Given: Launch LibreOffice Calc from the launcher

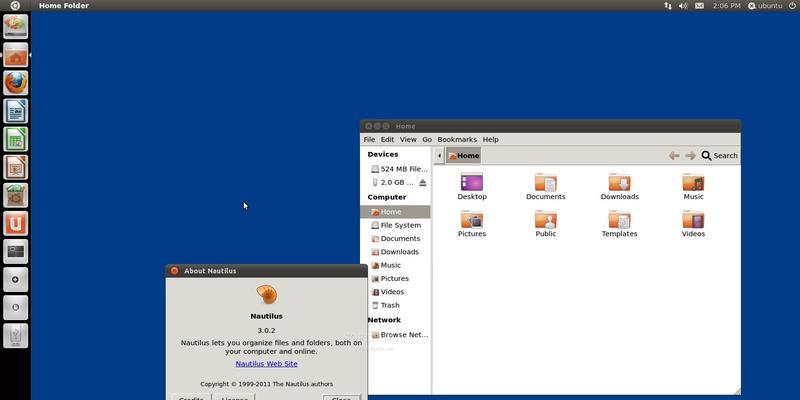Looking at the screenshot, I should (16, 139).
